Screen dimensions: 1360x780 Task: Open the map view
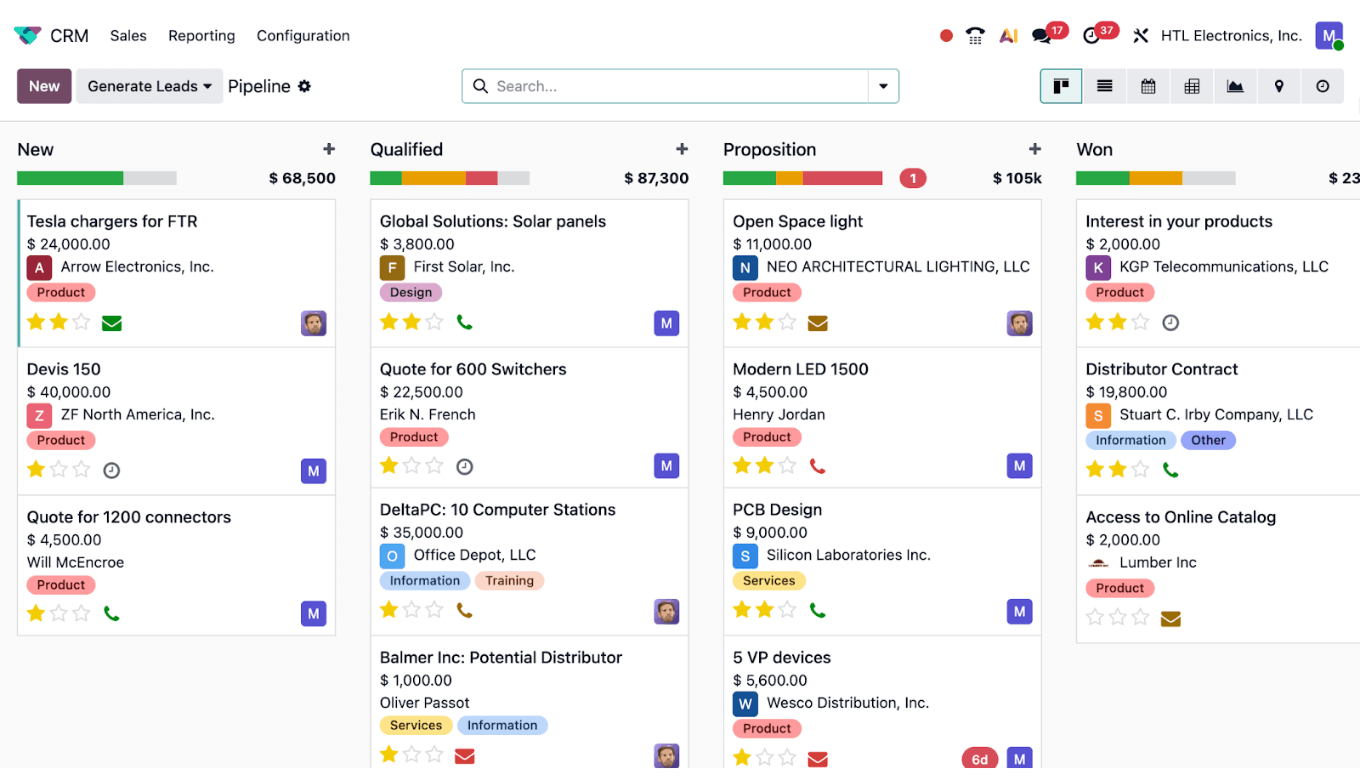pyautogui.click(x=1279, y=86)
